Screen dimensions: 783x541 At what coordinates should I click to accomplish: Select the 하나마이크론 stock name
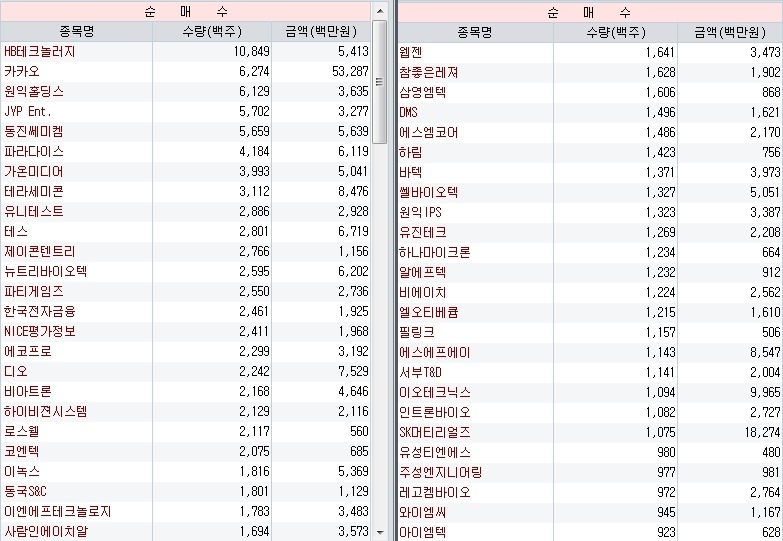point(434,252)
